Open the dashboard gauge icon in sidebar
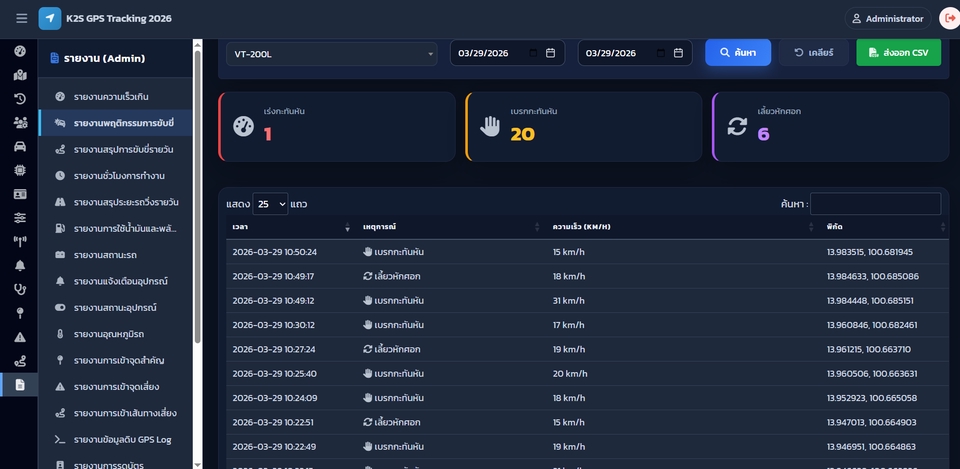Image resolution: width=960 pixels, height=469 pixels. point(20,51)
